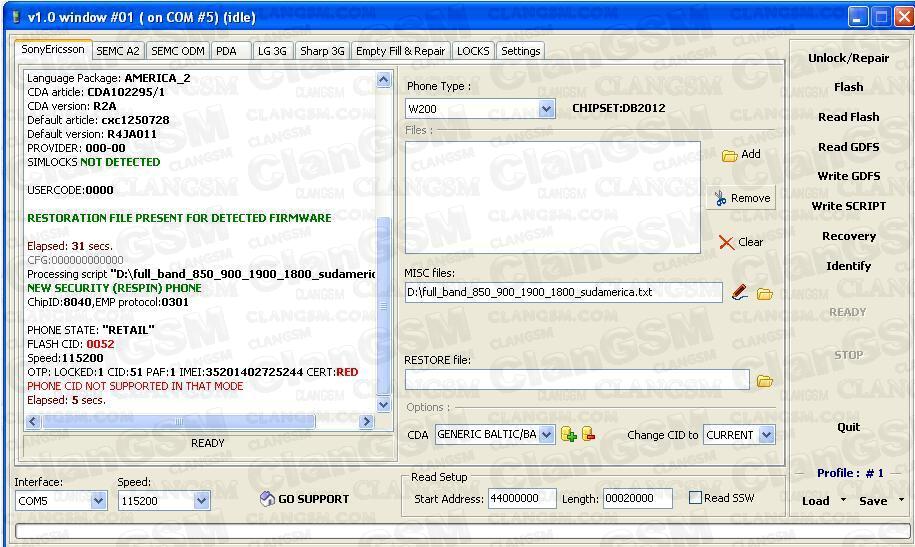Click inside the empty Files list box
This screenshot has width=915, height=547.
pos(553,197)
